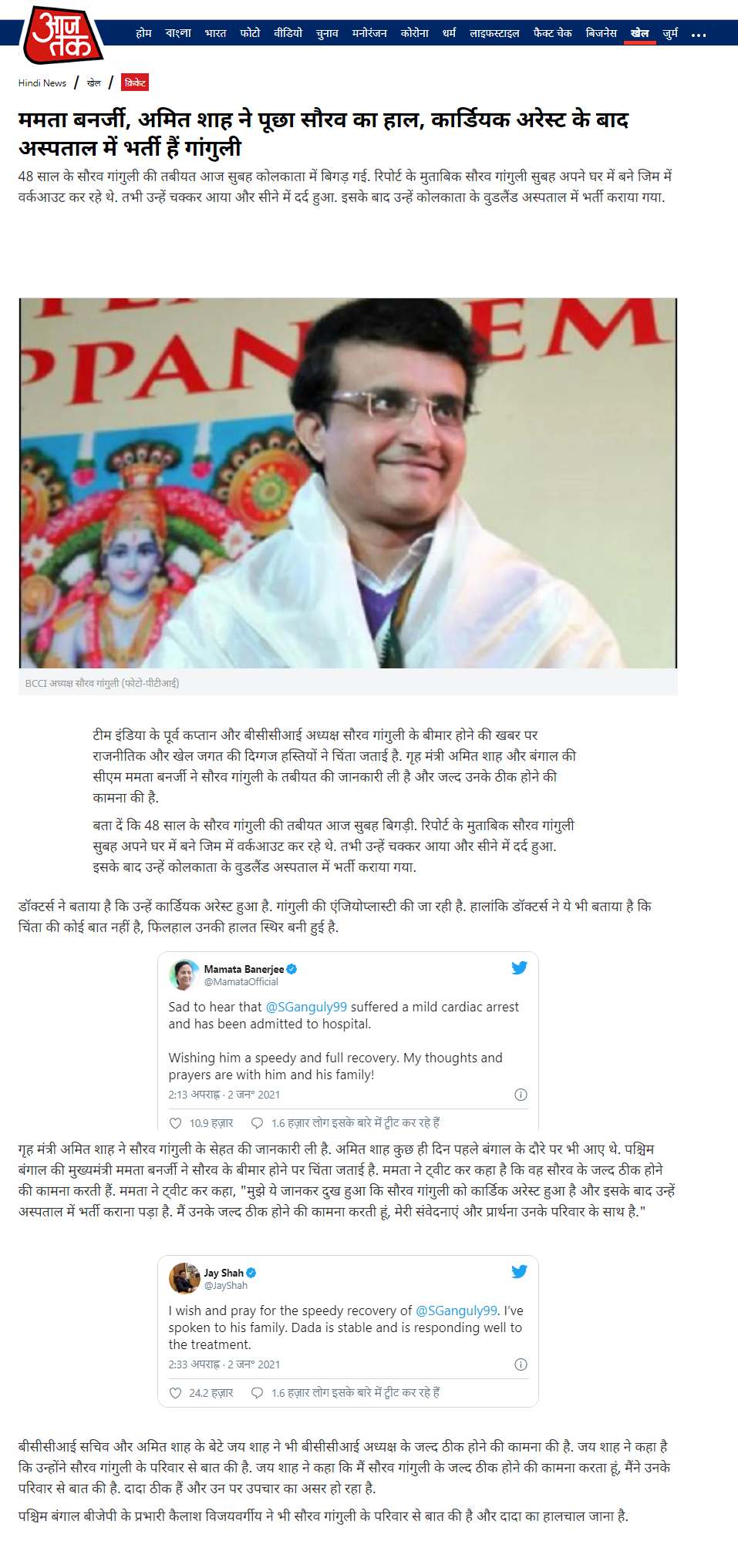The width and height of the screenshot is (738, 1568).
Task: Go to the कोरोना section
Action: pos(414,33)
